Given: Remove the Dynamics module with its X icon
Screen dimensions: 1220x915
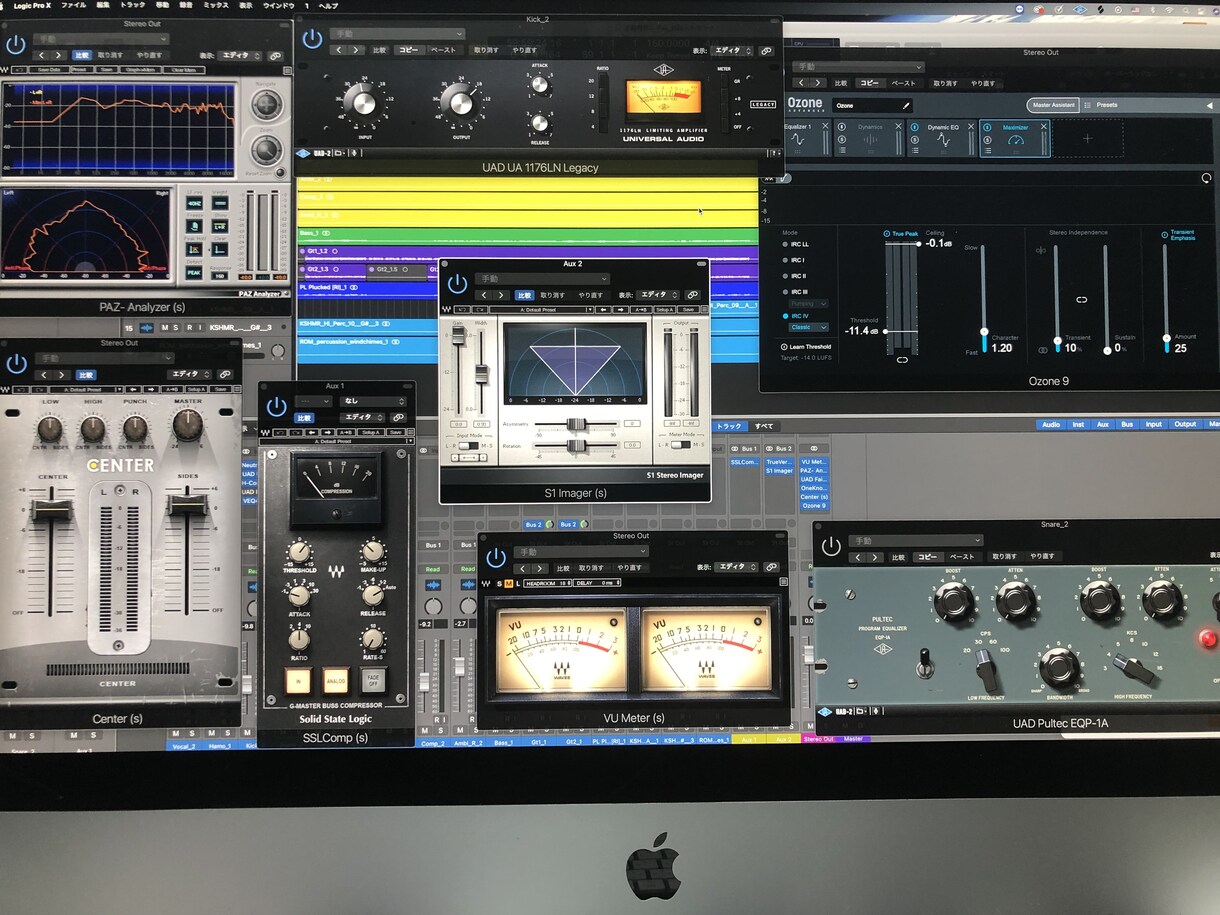Looking at the screenshot, I should tap(898, 126).
